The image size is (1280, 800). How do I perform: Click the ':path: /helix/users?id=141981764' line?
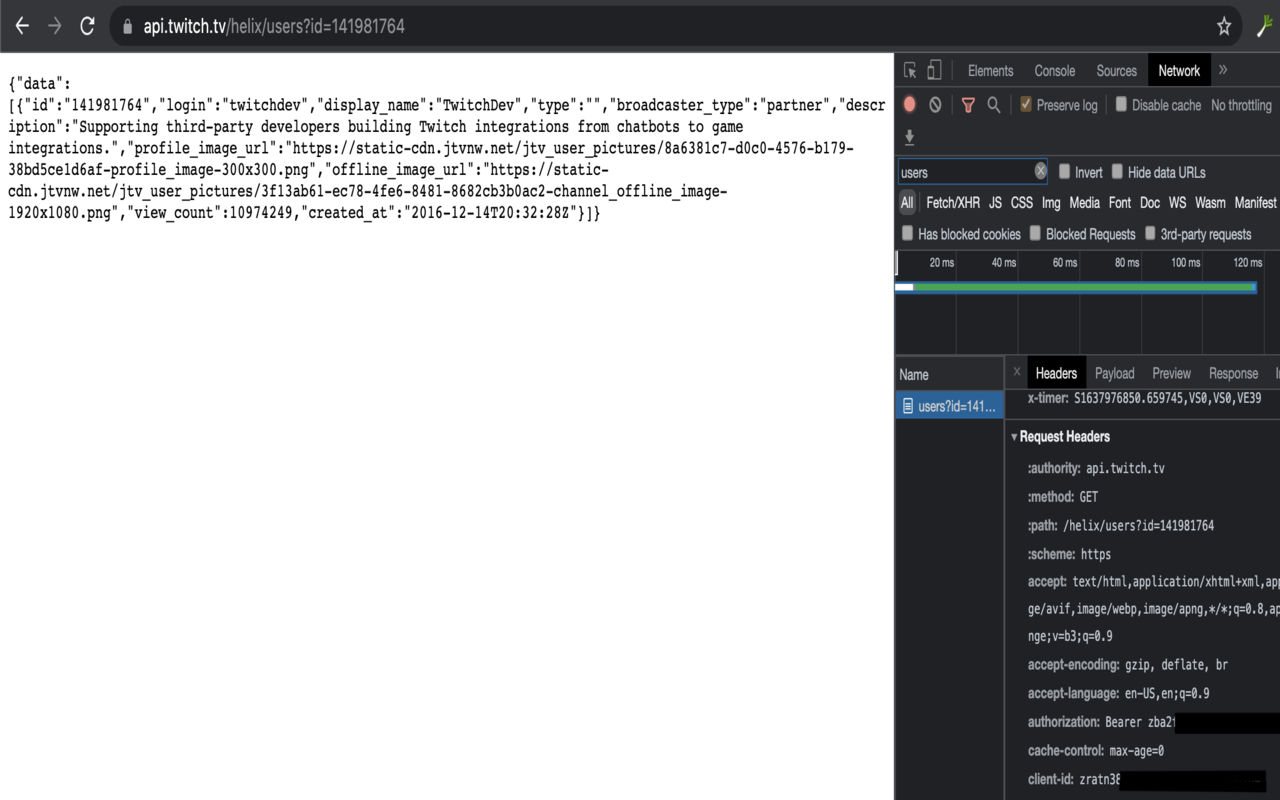click(1121, 526)
